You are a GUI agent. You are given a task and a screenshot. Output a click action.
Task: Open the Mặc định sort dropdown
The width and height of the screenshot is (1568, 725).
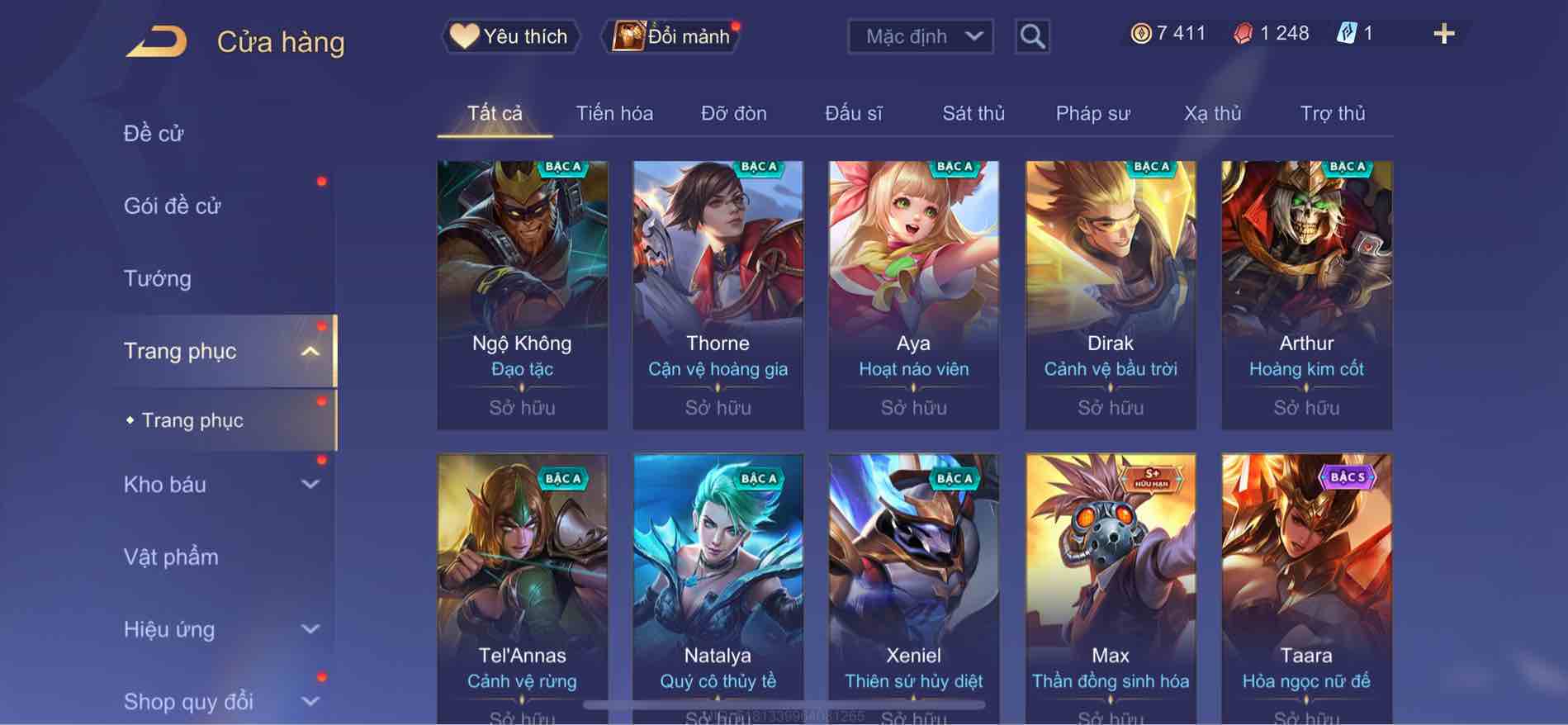point(921,36)
